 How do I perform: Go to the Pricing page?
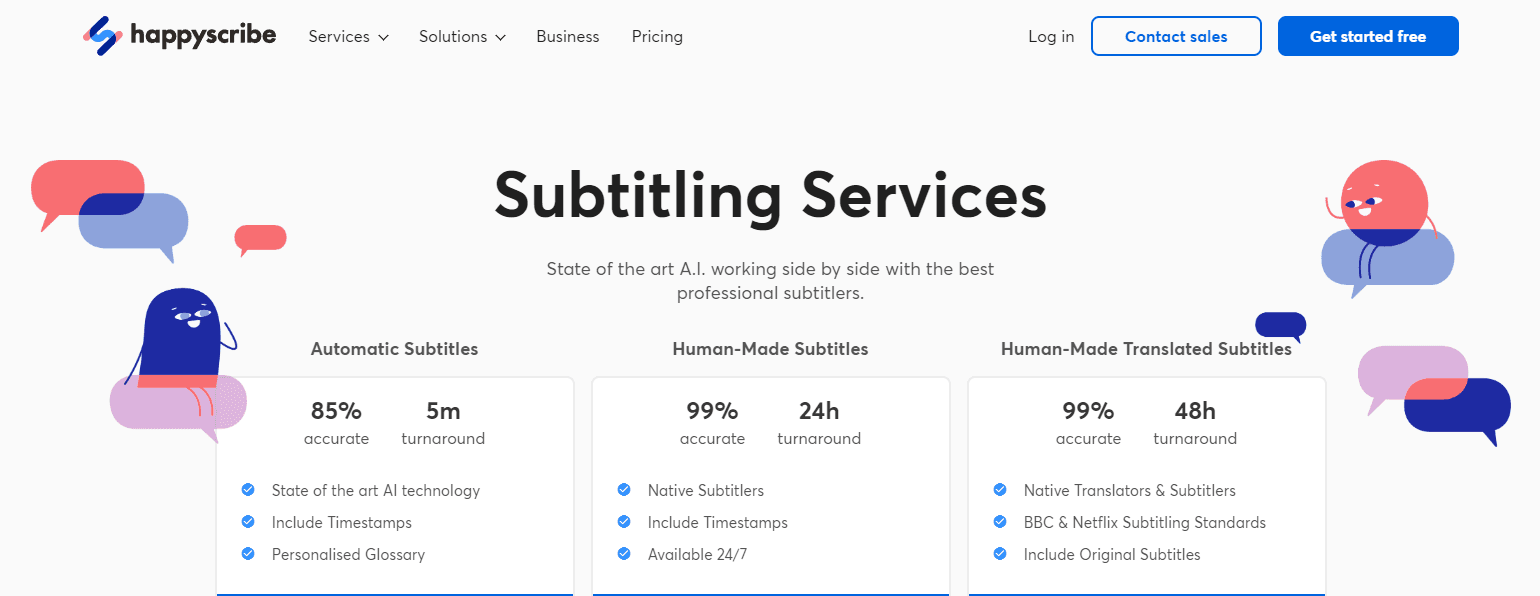coord(657,37)
